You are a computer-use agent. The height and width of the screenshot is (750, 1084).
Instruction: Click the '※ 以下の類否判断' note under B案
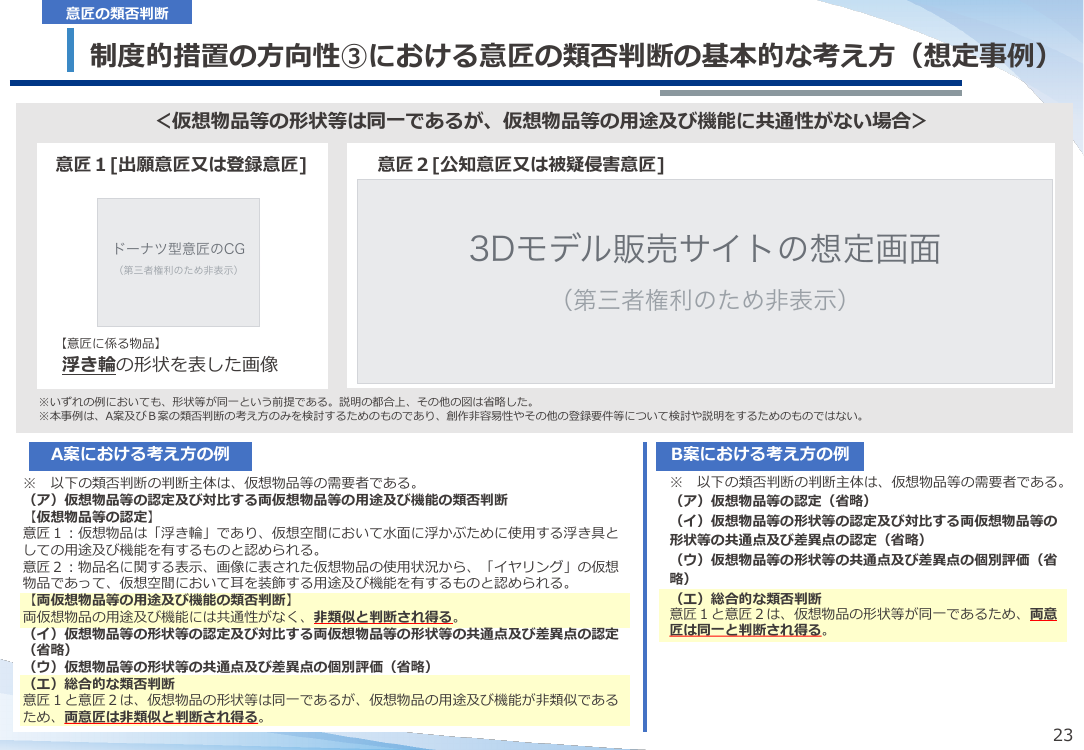point(868,482)
